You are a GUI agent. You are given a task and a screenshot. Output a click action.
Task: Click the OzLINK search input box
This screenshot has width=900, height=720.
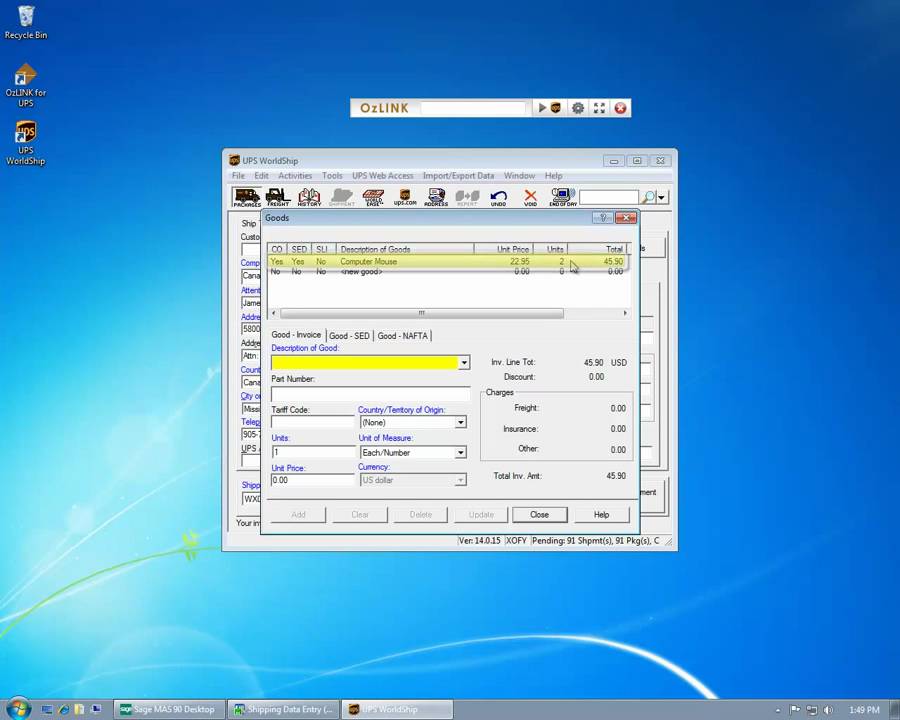[472, 108]
